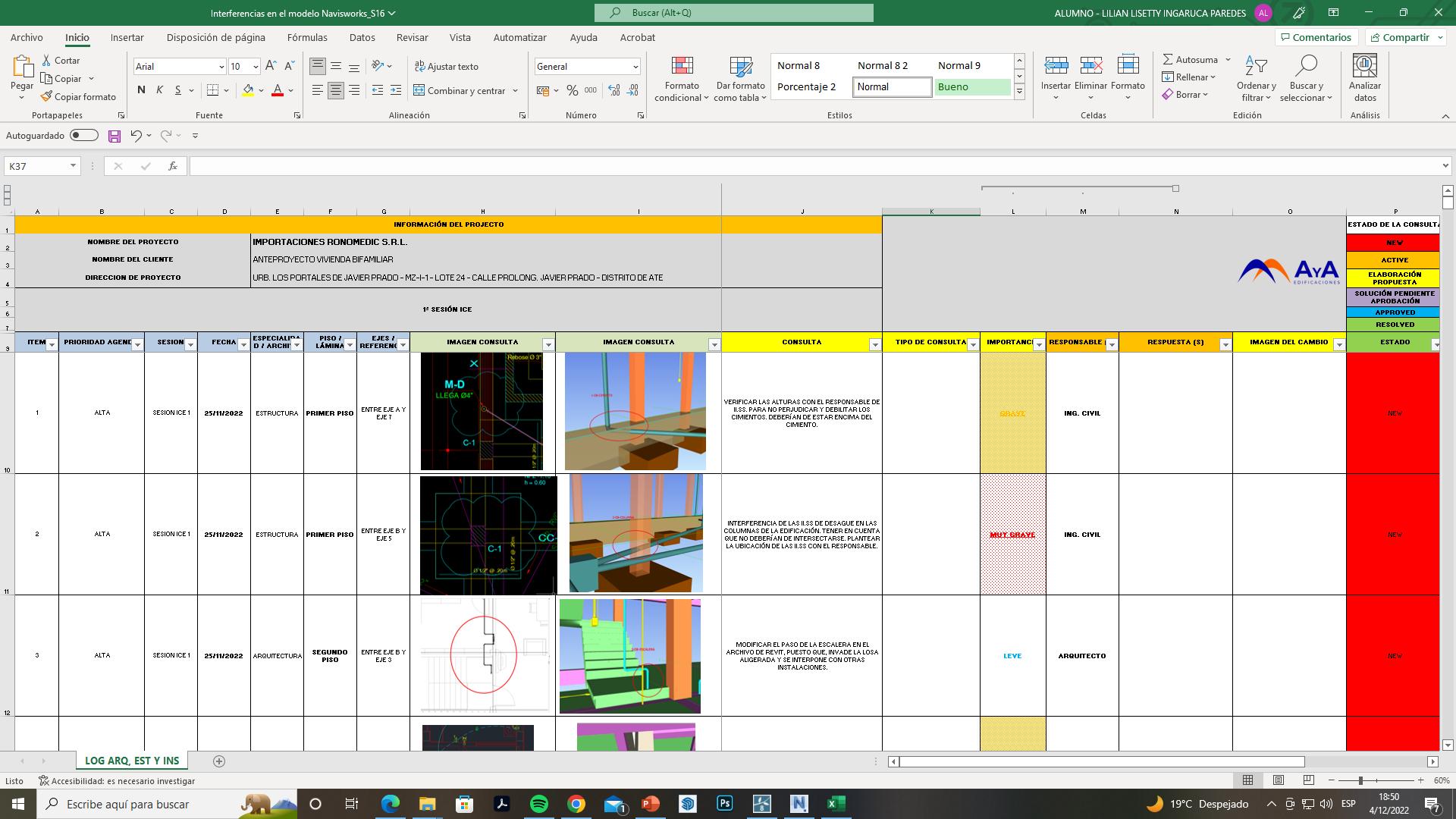Select the LOG ARQ, EST Y INS sheet tab
This screenshot has width=1456, height=819.
132,761
